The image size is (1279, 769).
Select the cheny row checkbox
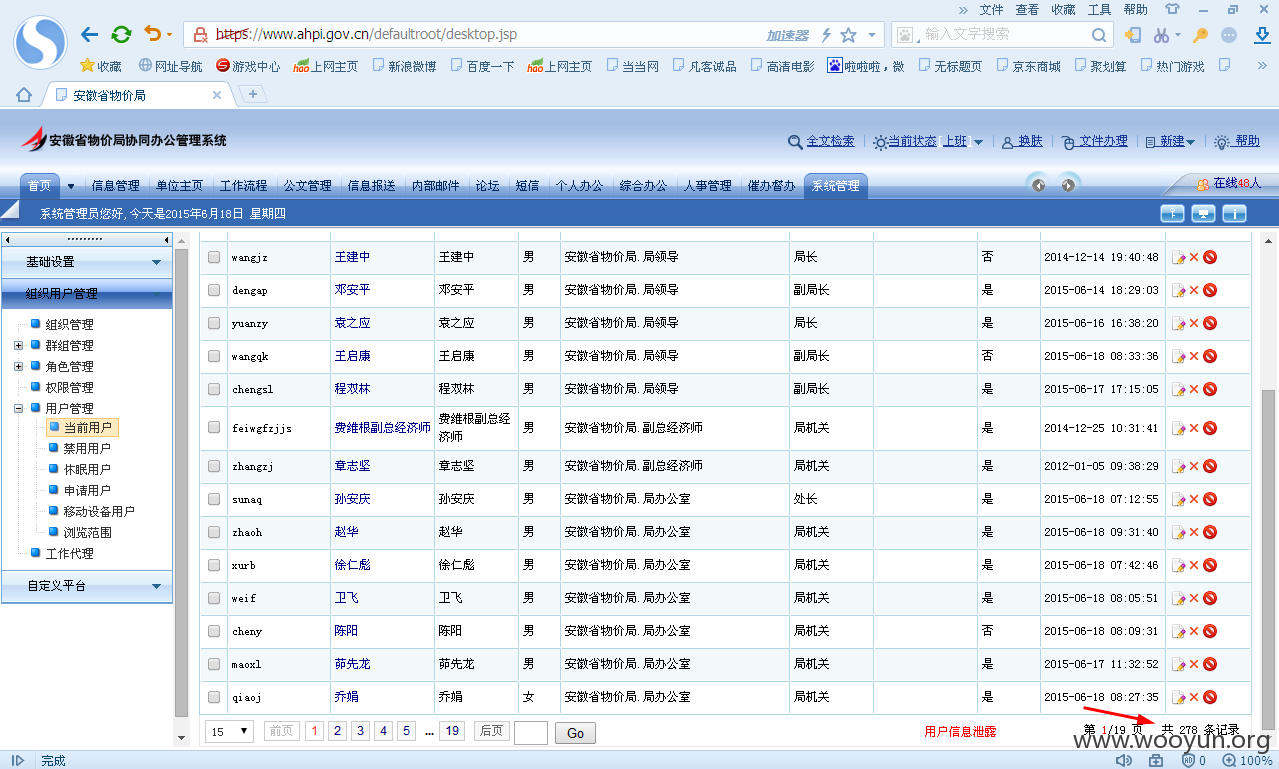point(214,631)
